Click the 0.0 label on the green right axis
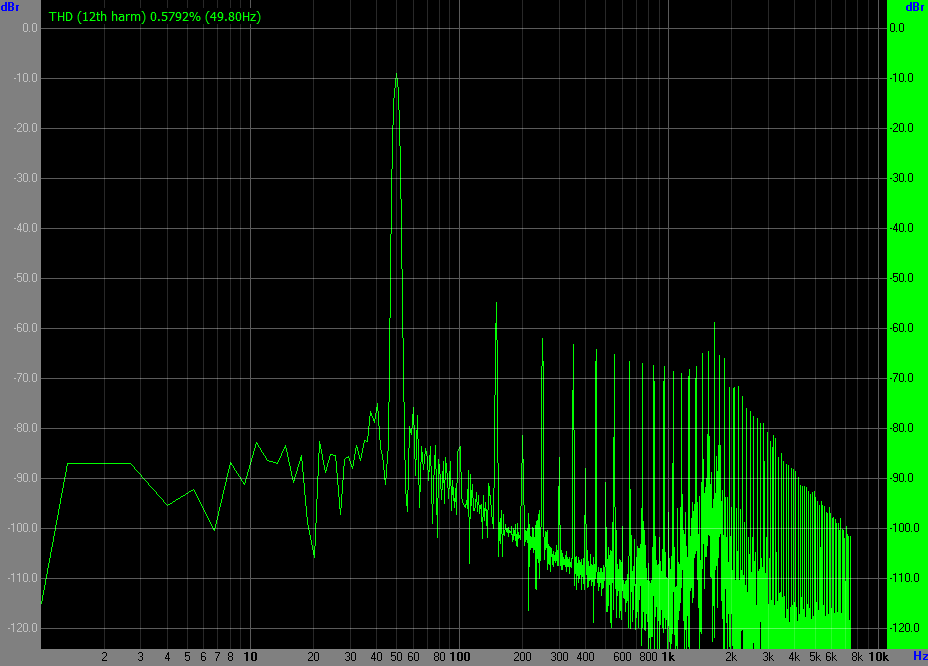 point(897,28)
